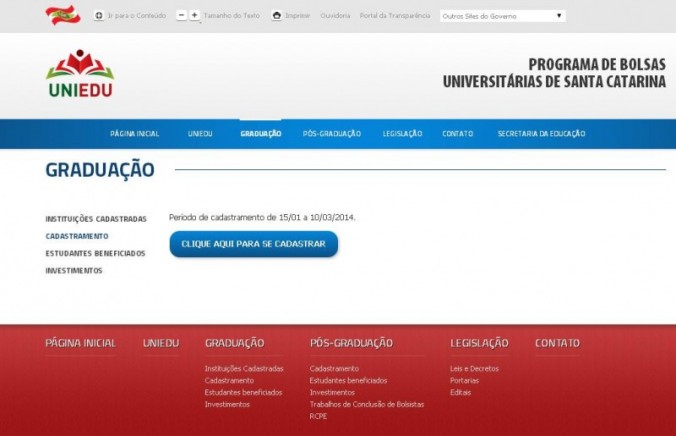Open 'Ir para o Conteúdo' link
Image resolution: width=676 pixels, height=436 pixels.
(x=137, y=16)
